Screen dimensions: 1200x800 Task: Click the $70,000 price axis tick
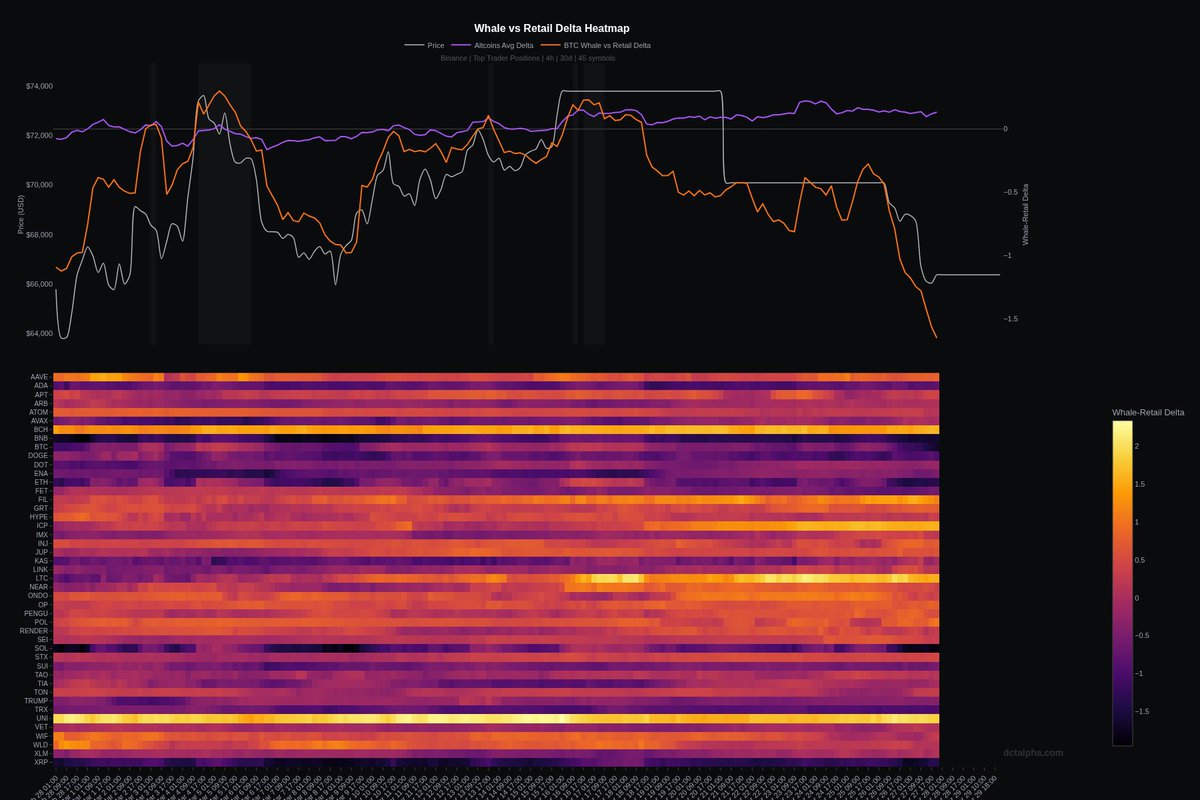pos(39,185)
